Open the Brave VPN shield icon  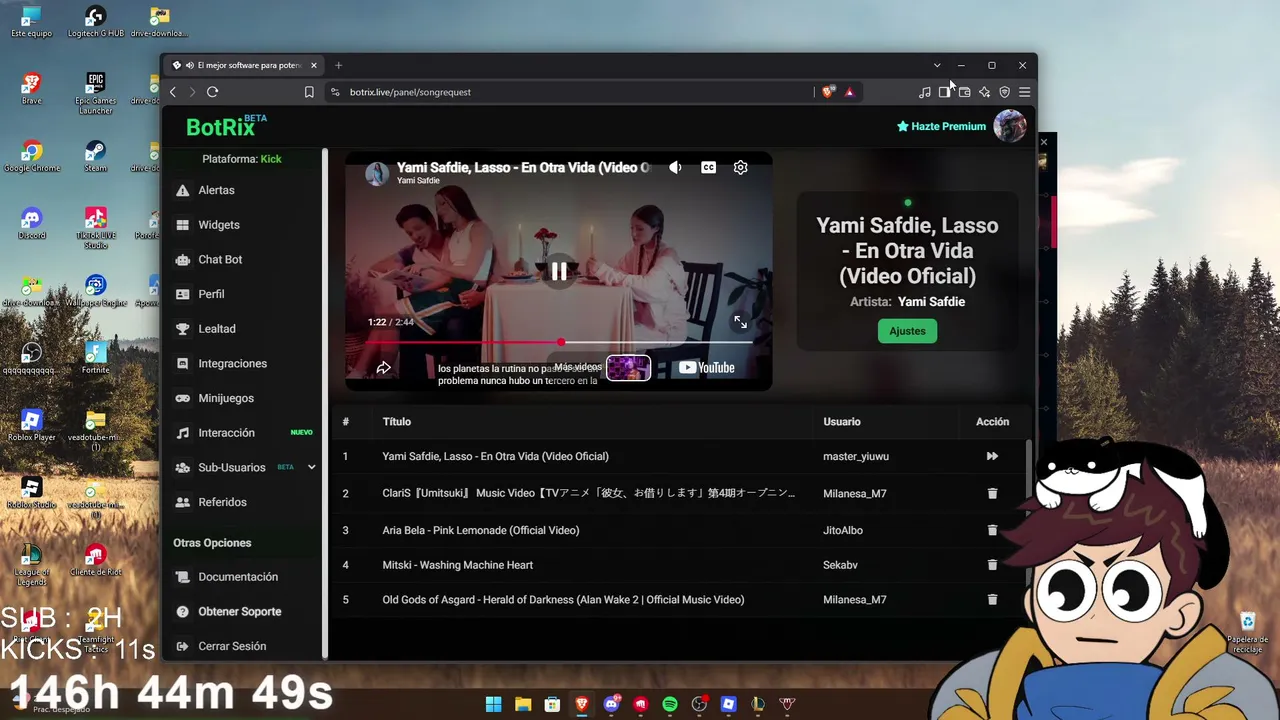(x=1004, y=92)
